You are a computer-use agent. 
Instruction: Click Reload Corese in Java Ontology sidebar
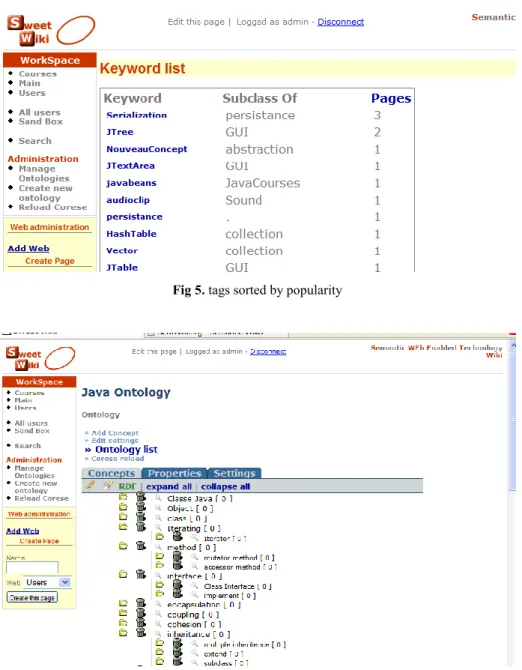point(41,498)
